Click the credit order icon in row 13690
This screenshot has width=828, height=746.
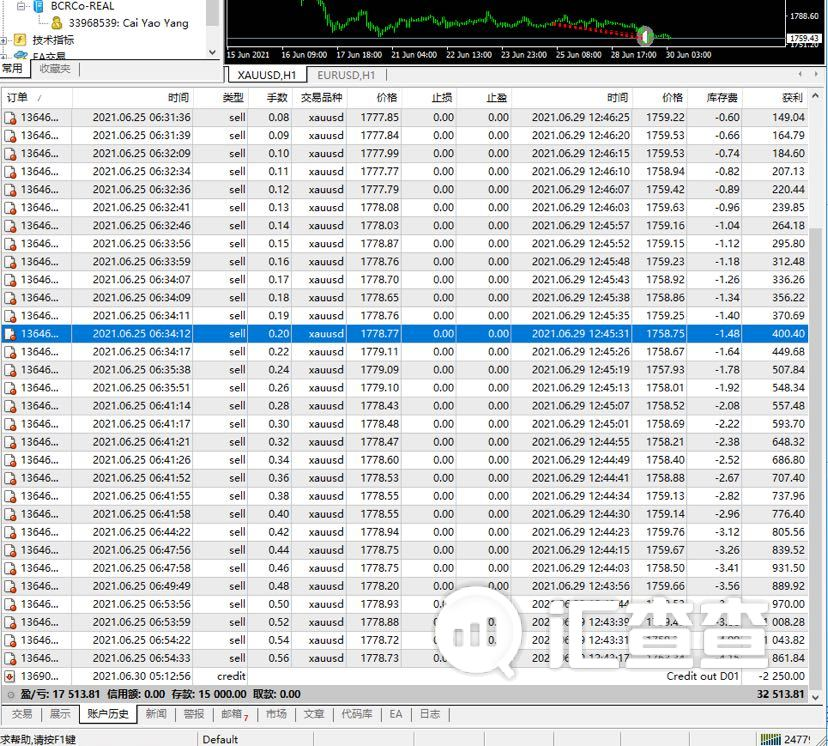coord(10,676)
